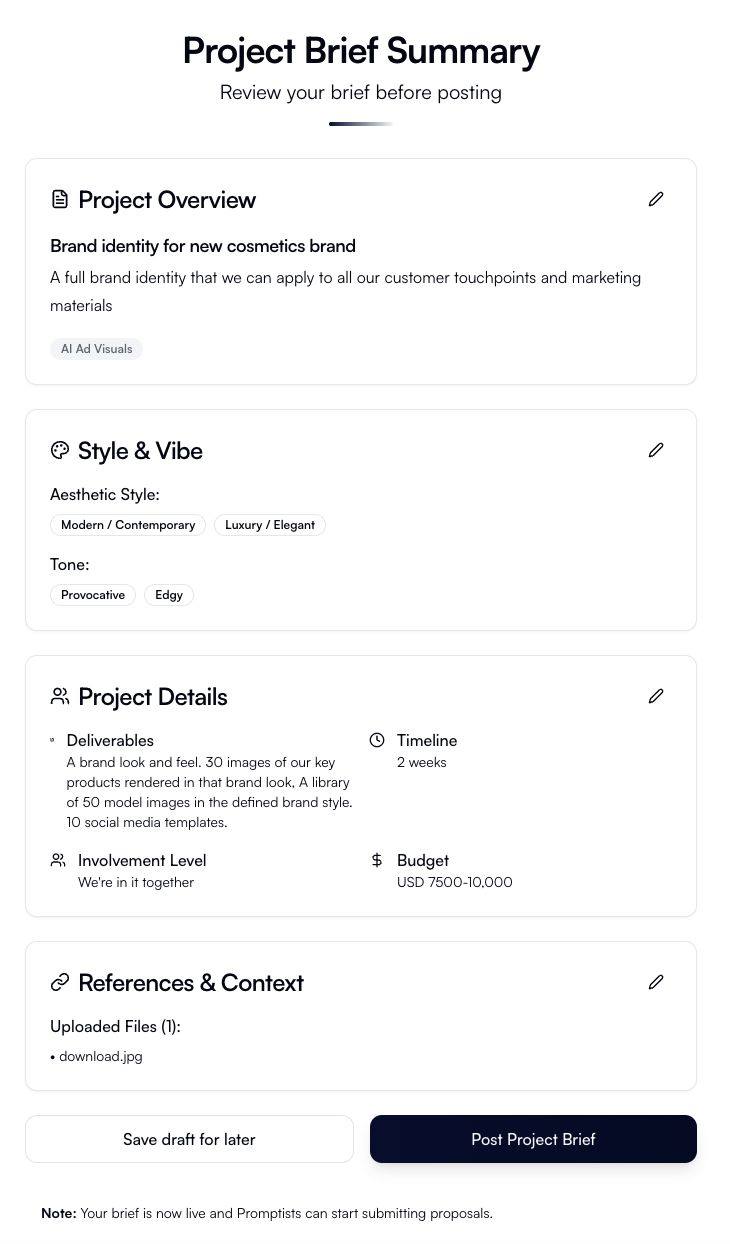730x1244 pixels.
Task: Click the clock icon beside Timeline
Action: click(377, 740)
